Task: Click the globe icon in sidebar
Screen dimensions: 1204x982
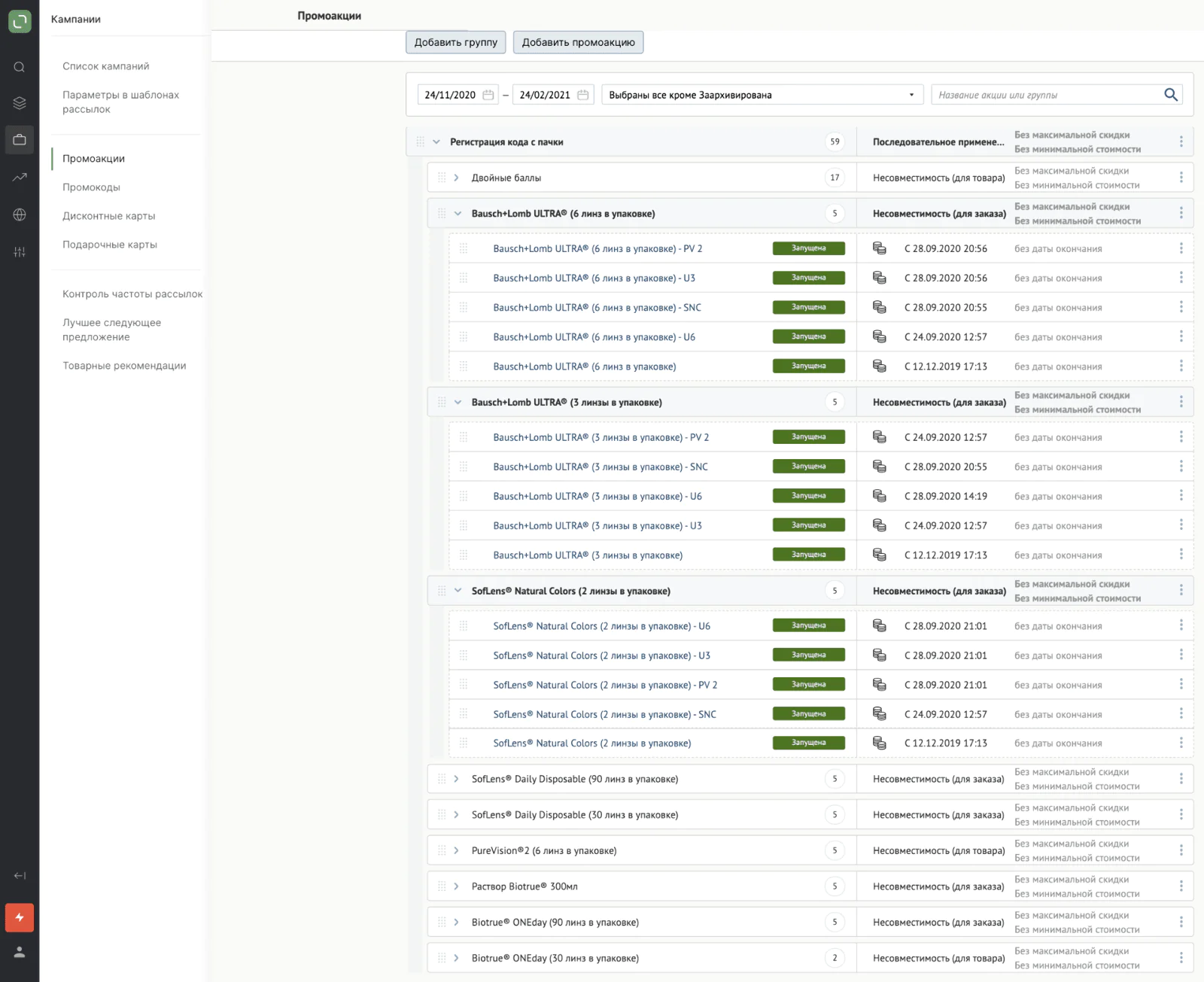Action: coord(20,214)
